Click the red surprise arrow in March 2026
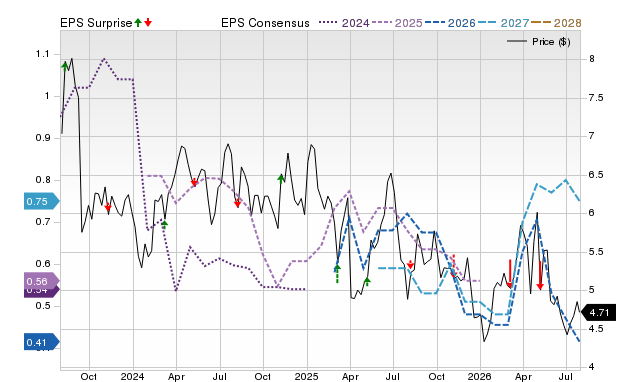This screenshot has height=382, width=640. (x=510, y=273)
